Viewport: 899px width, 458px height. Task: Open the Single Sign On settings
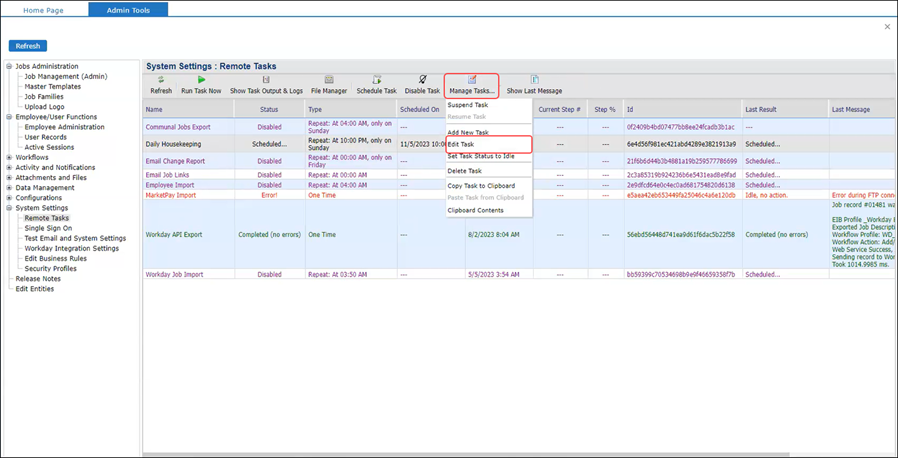pyautogui.click(x=48, y=228)
